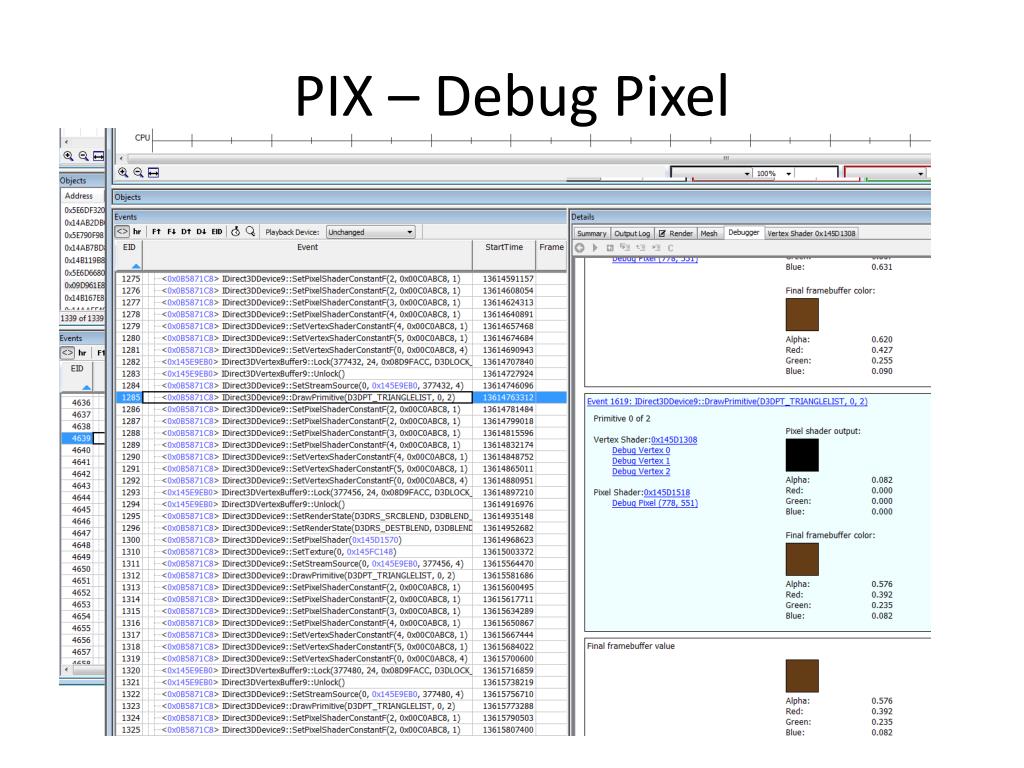Viewport: 1024px width, 768px height.
Task: Click the debugger step icon after the break icon
Action: tap(625, 248)
